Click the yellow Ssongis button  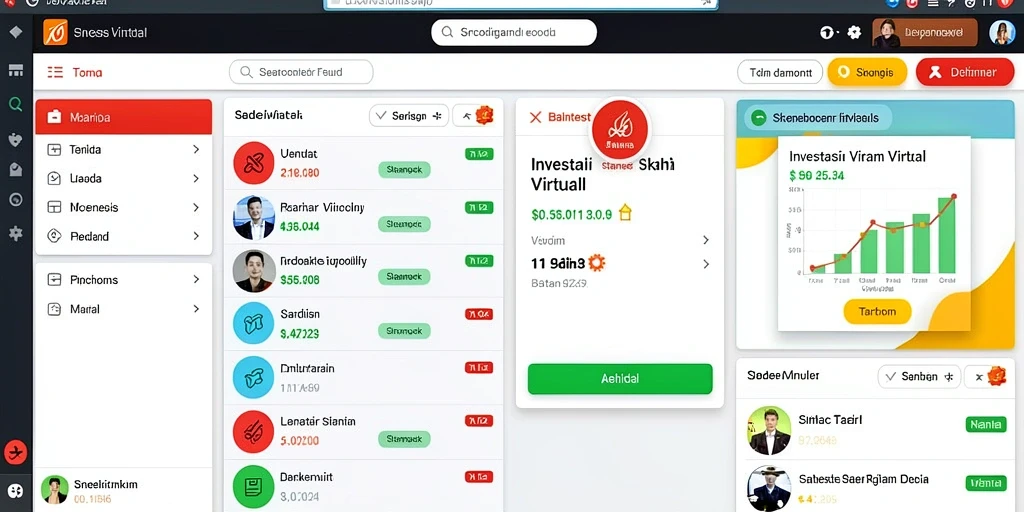tap(867, 72)
